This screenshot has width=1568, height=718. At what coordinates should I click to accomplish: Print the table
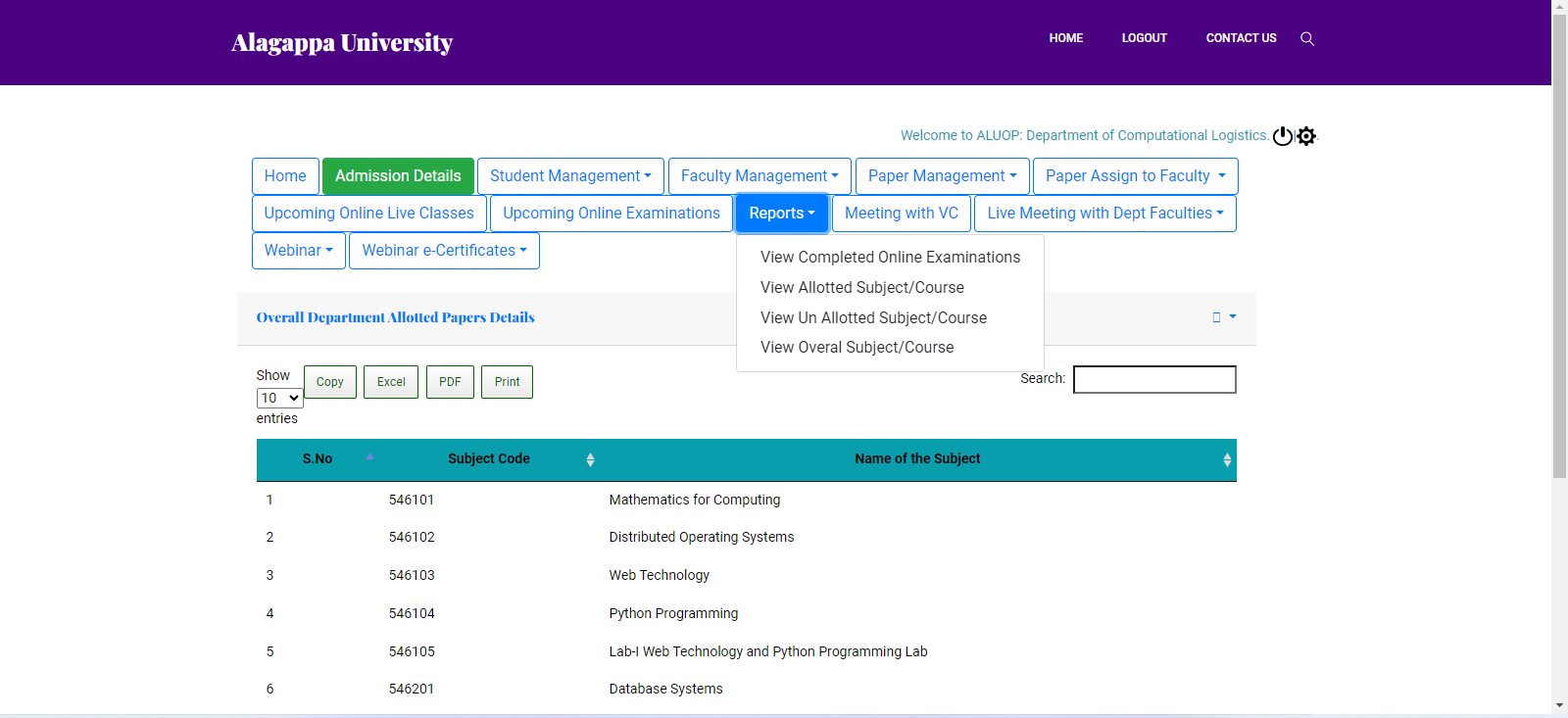[508, 382]
